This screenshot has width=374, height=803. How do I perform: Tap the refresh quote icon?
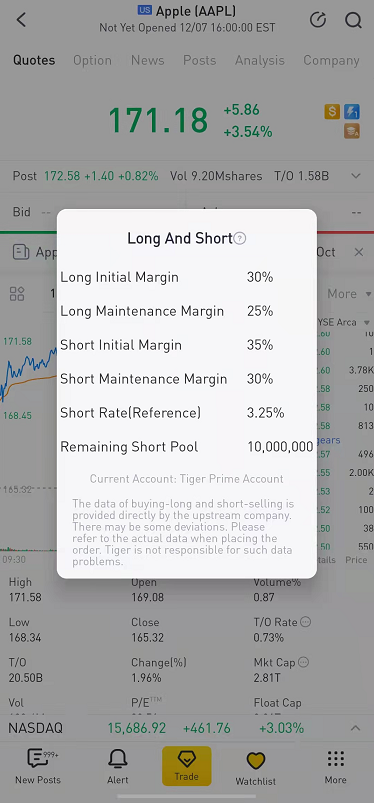point(318,20)
